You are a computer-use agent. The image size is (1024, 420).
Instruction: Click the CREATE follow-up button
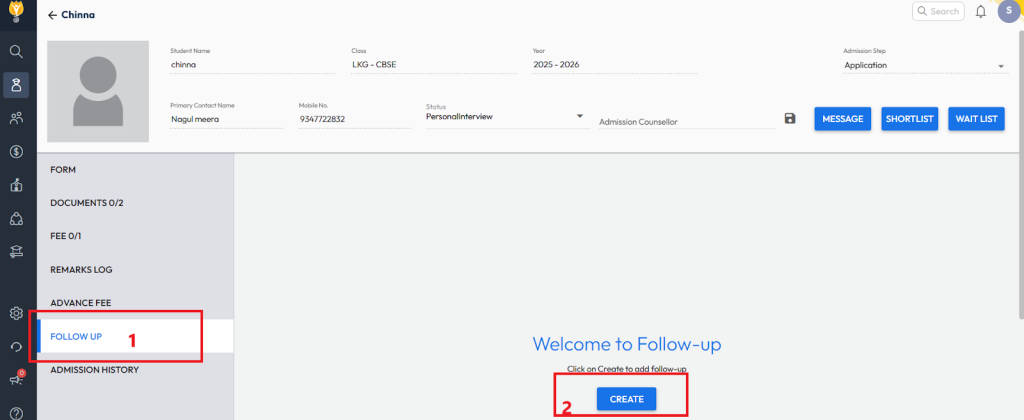coord(626,399)
